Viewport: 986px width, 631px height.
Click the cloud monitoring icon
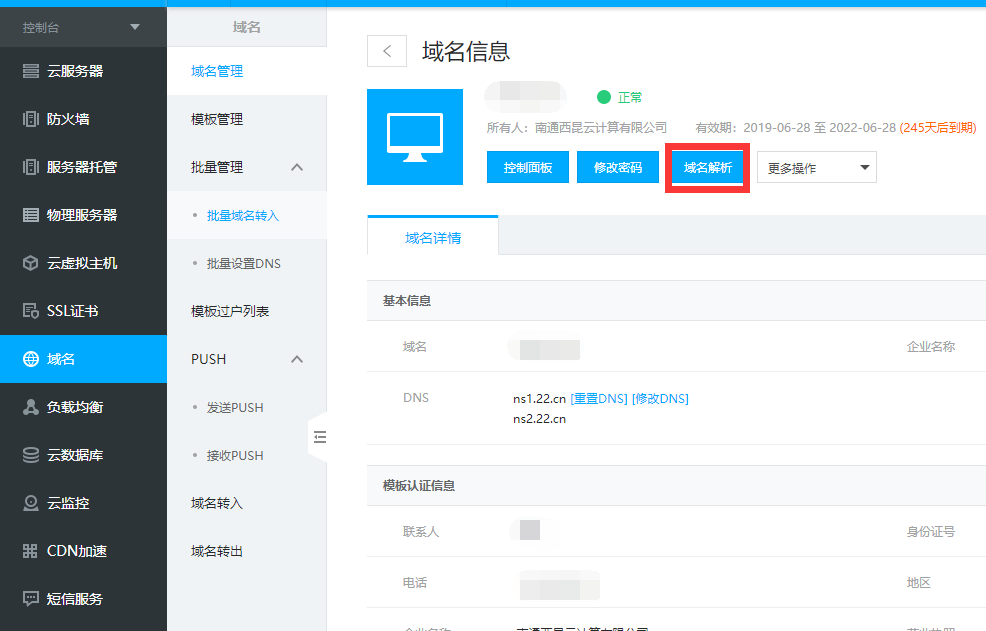[30, 503]
